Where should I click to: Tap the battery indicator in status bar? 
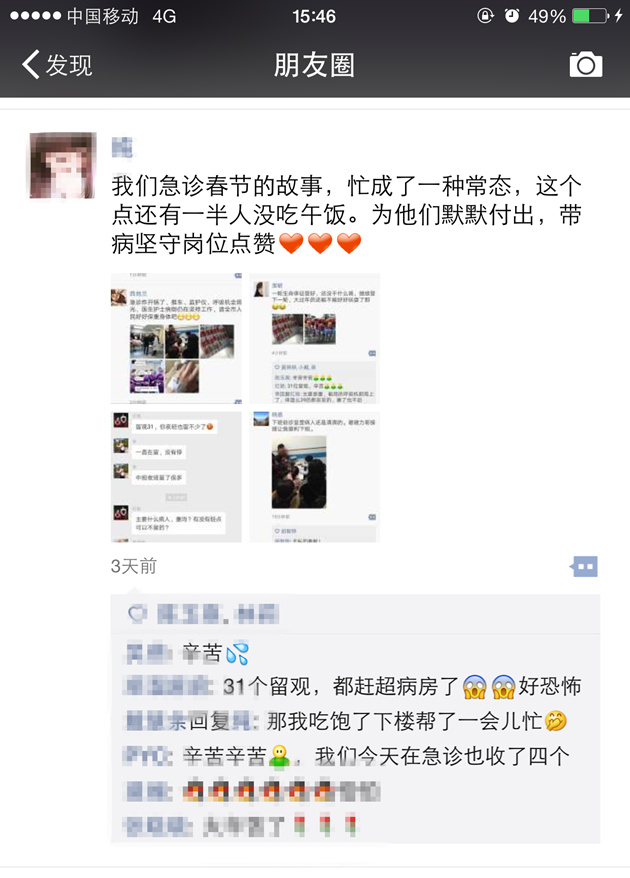pyautogui.click(x=590, y=16)
